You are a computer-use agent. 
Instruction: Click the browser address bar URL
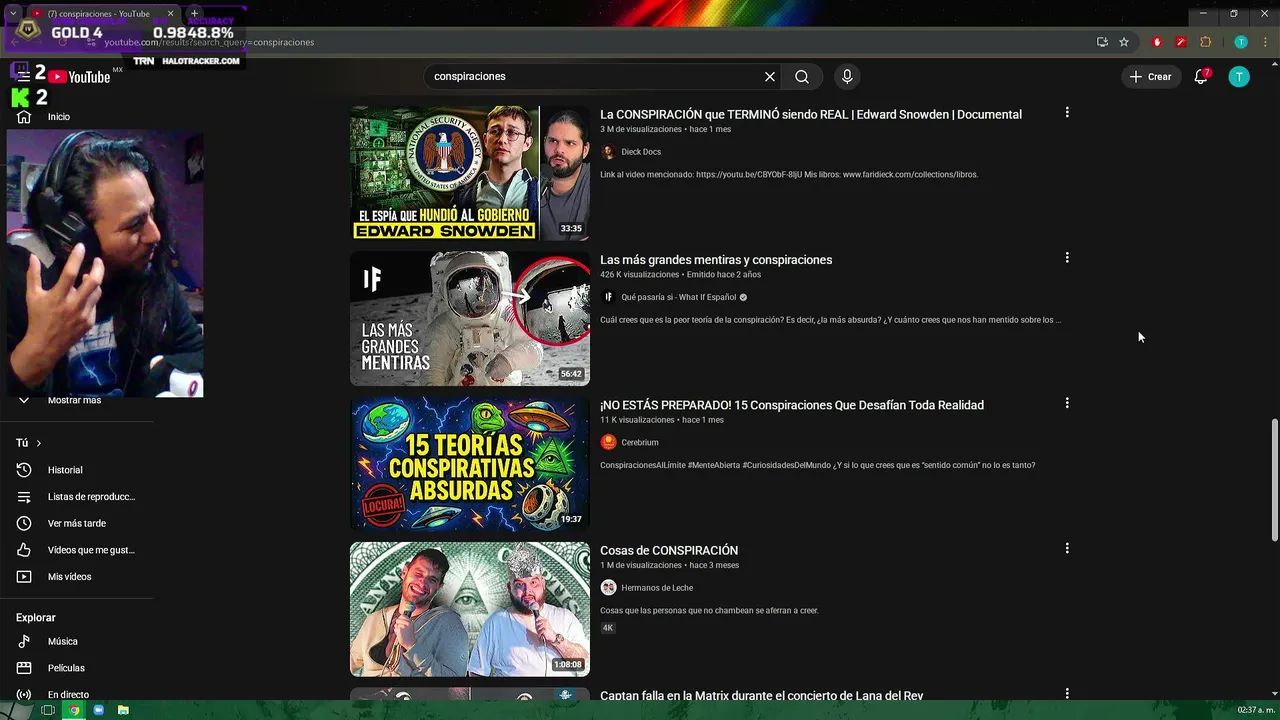(209, 43)
